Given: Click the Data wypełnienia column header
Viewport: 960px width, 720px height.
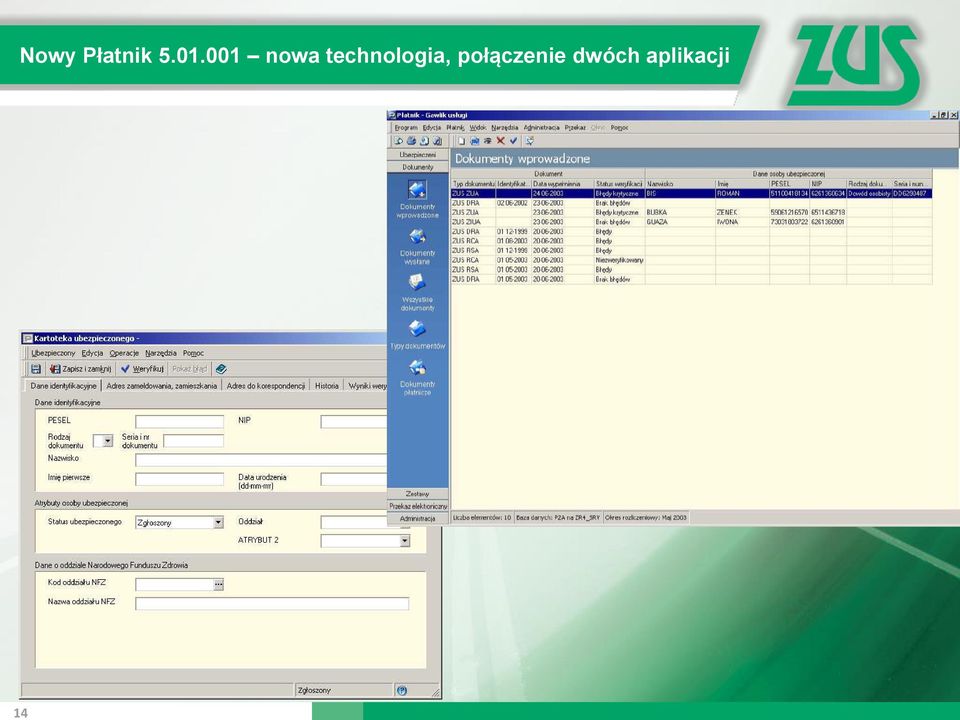Looking at the screenshot, I should point(562,184).
